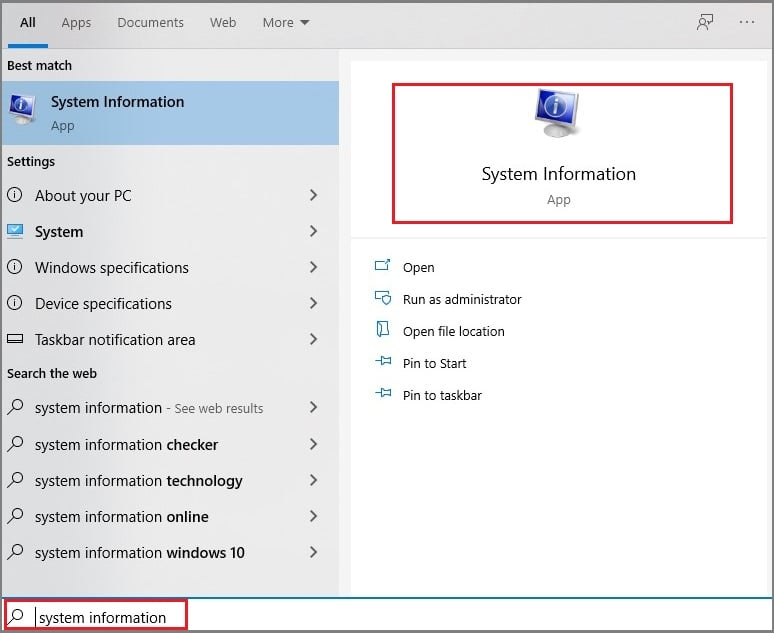Expand arrow for system information web results

click(x=313, y=407)
